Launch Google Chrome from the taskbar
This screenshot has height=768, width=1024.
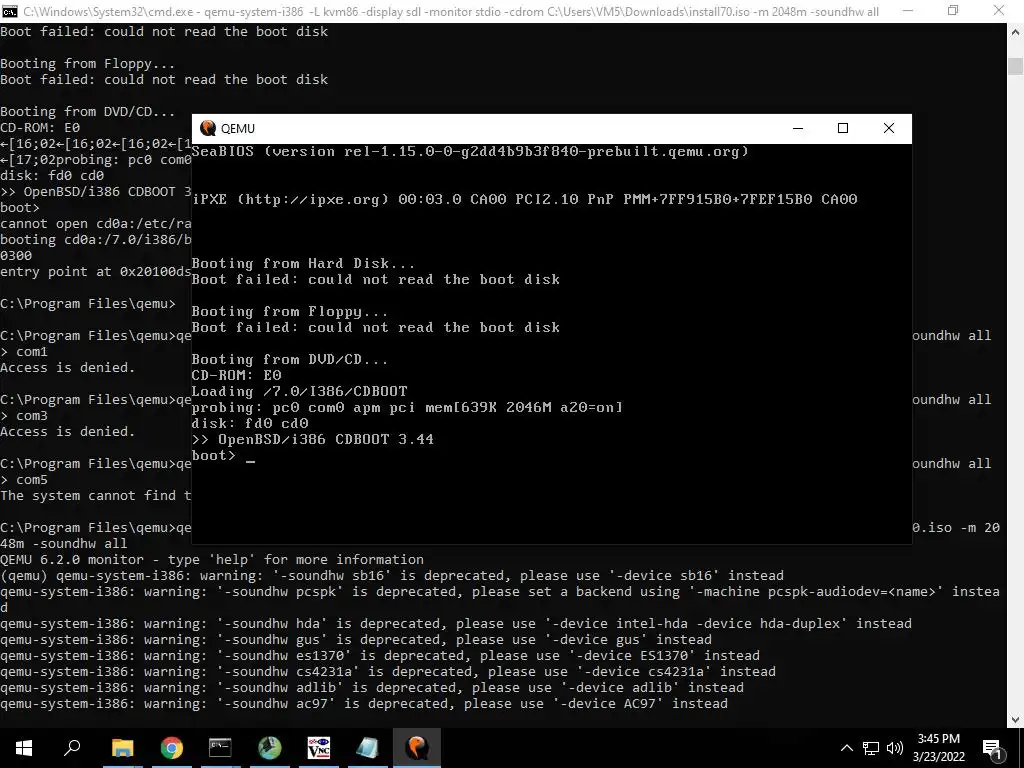(x=172, y=748)
